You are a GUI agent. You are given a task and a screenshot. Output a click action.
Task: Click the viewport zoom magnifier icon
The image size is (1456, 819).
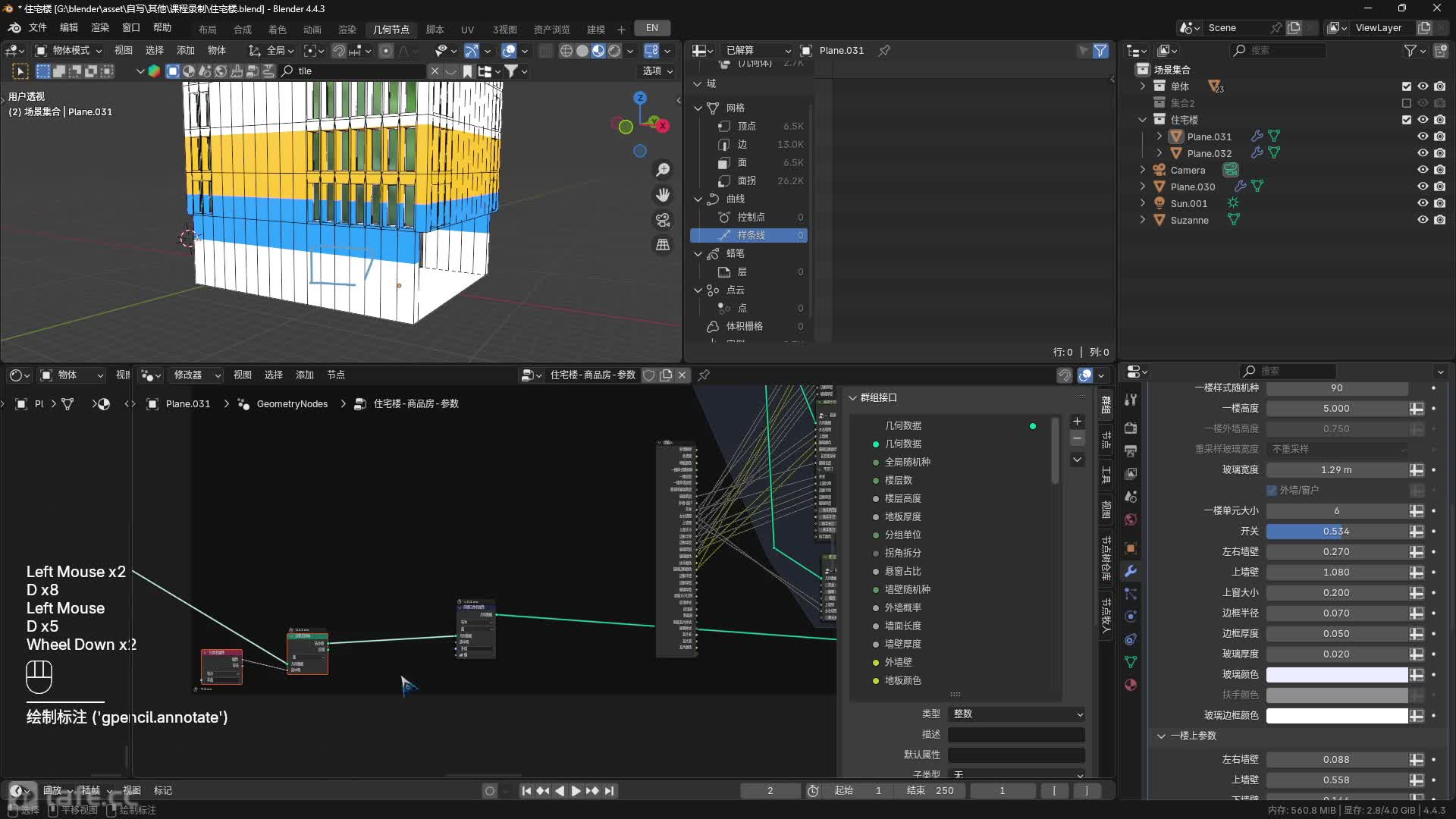(x=663, y=170)
